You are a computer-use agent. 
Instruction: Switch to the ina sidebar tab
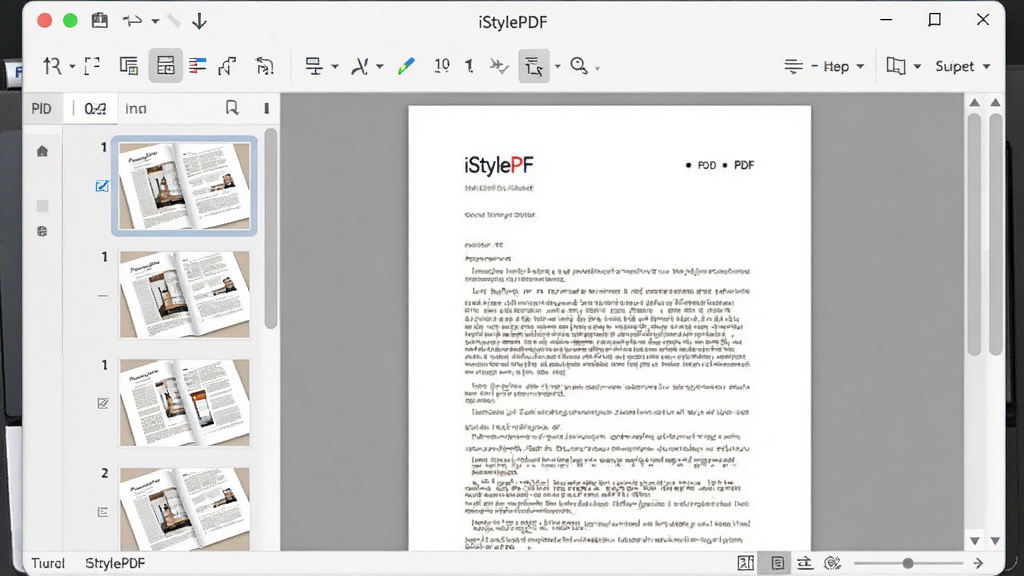136,108
